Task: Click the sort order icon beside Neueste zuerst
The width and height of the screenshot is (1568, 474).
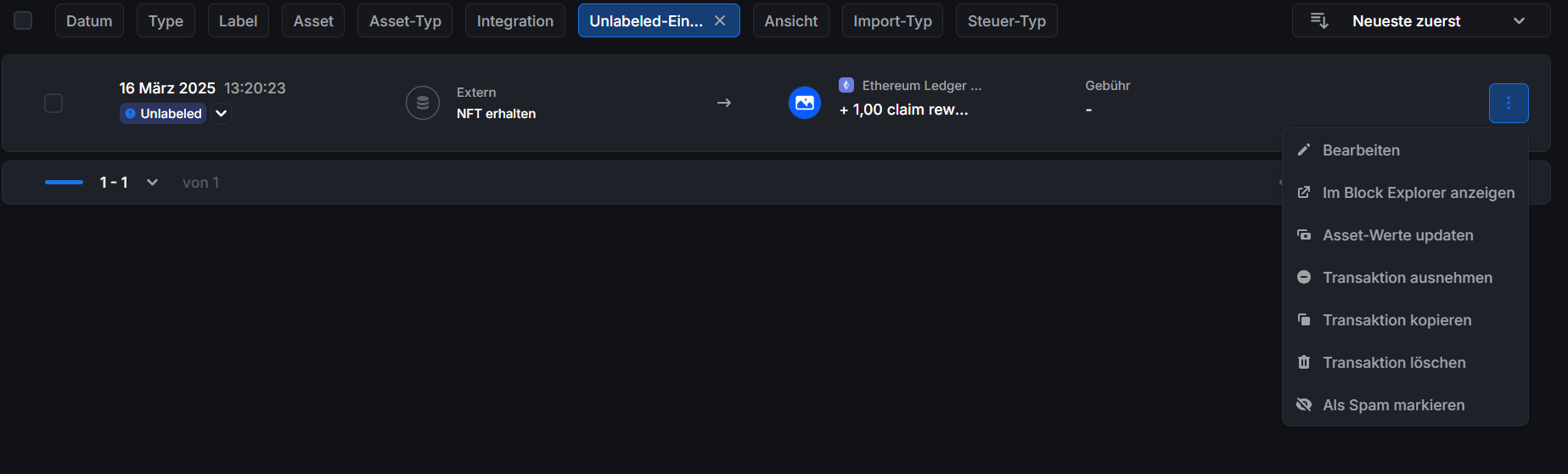Action: pyautogui.click(x=1319, y=20)
